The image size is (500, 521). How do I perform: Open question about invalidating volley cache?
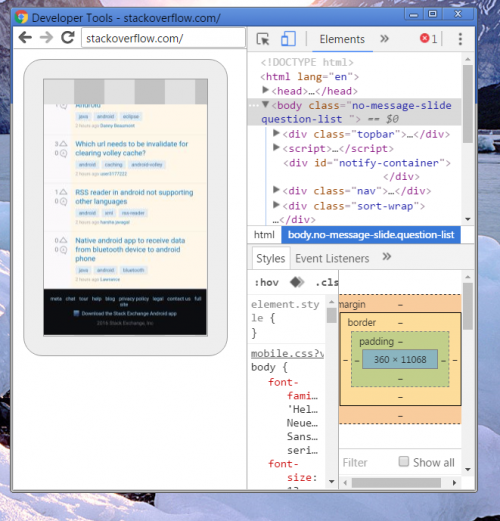131,148
